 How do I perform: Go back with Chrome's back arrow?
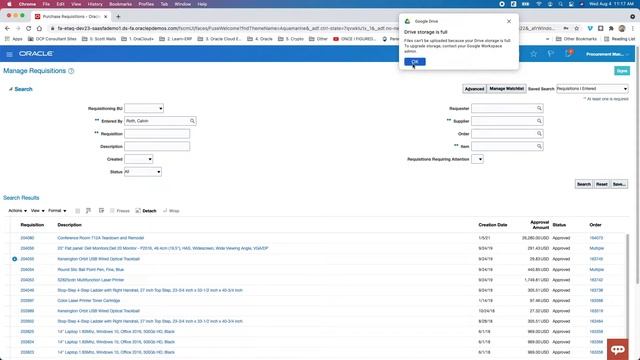pos(7,28)
